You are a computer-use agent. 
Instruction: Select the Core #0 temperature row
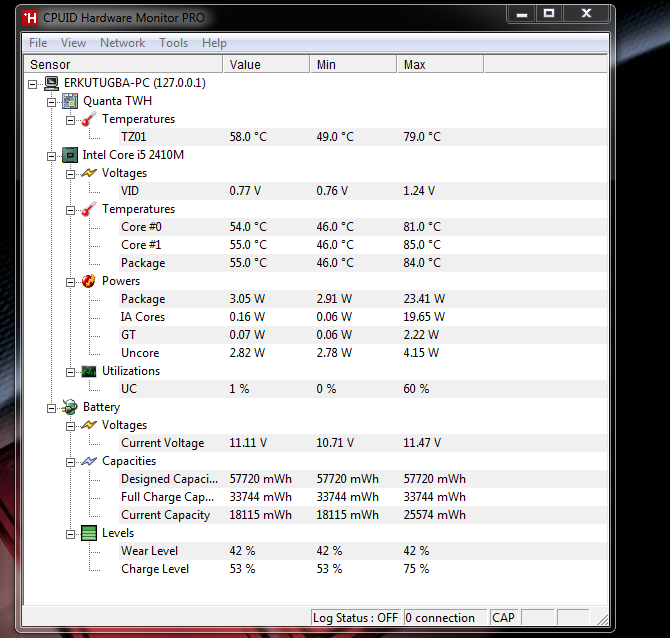[363, 227]
